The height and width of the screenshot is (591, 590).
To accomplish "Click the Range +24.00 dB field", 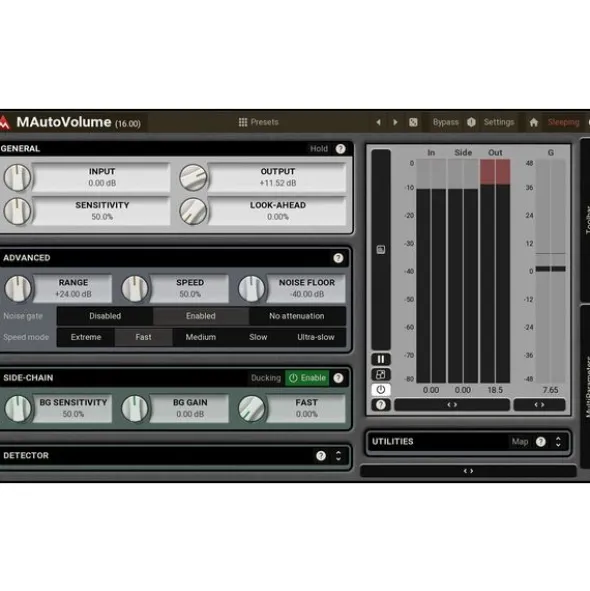I will 73,289.
